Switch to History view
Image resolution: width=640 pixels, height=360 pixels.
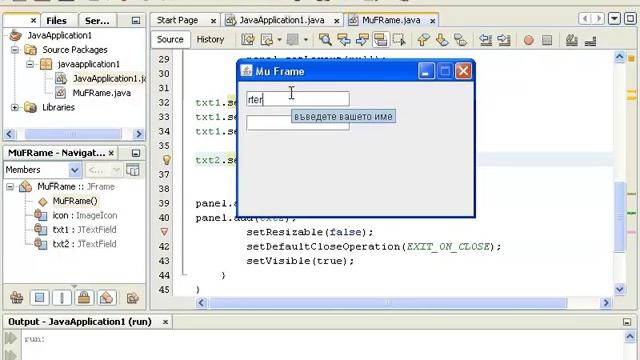tap(210, 39)
